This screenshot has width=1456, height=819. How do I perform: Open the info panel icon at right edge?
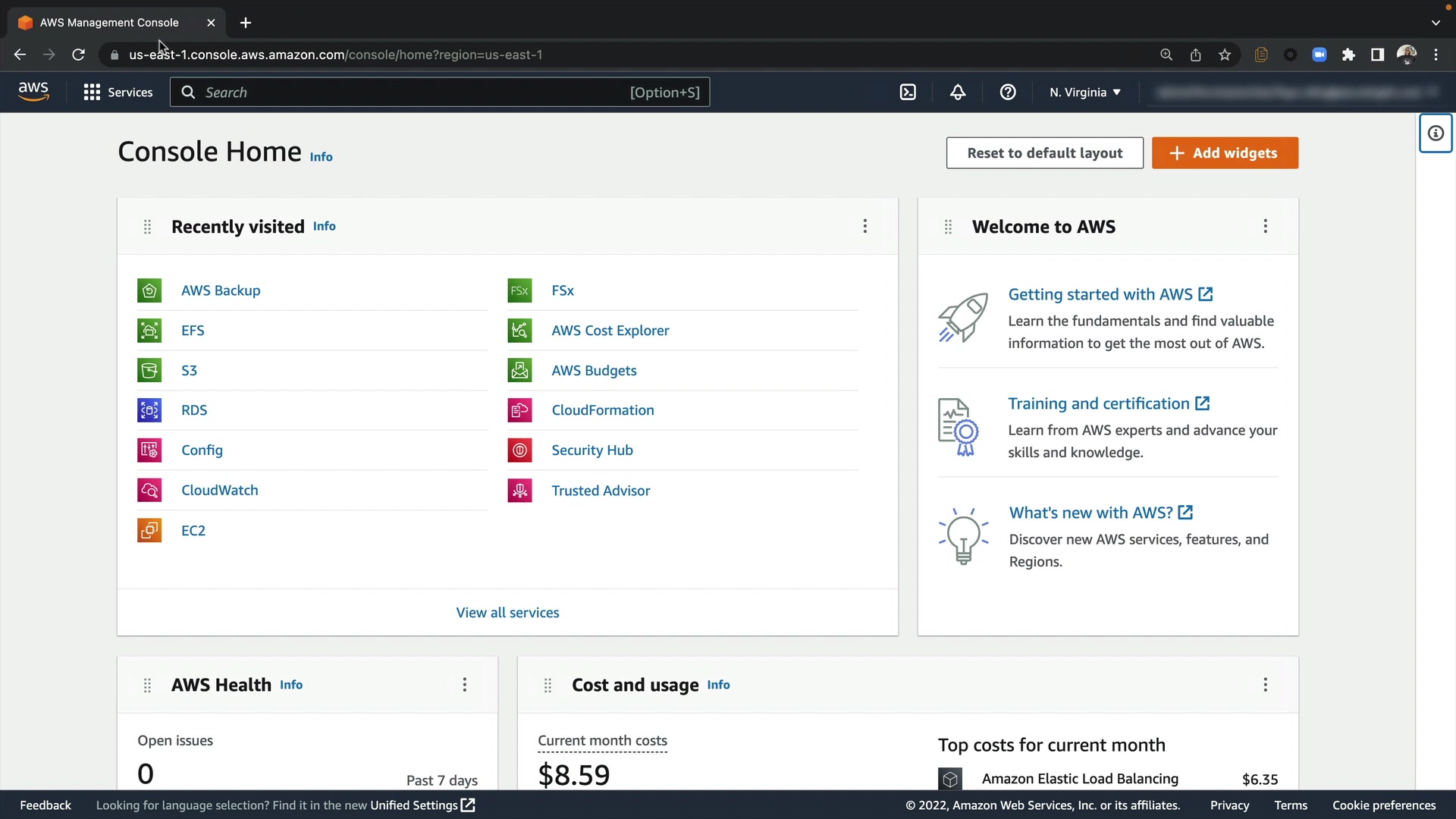[1436, 133]
